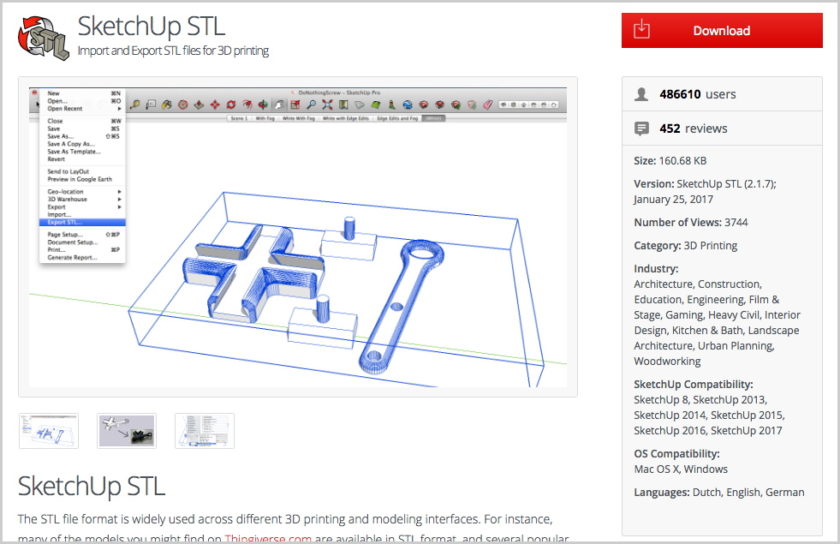840x544 pixels.
Task: Select third thumbnail showing dialog window
Action: click(205, 431)
